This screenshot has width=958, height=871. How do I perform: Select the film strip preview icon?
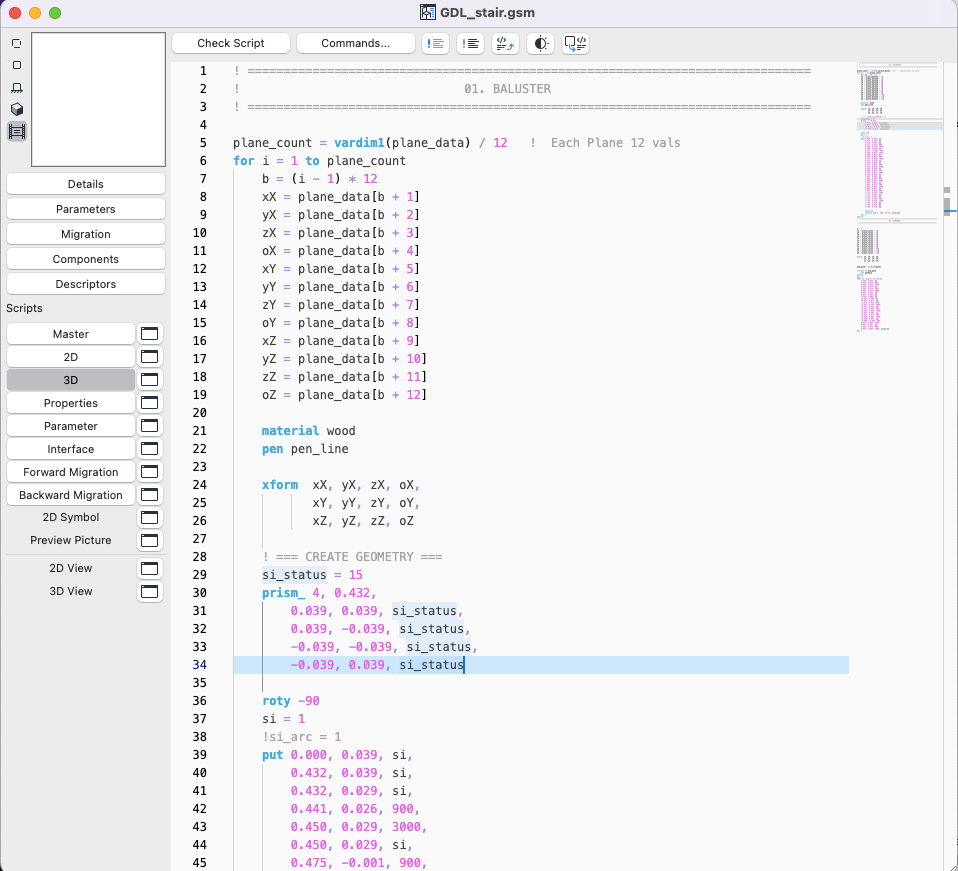point(17,131)
